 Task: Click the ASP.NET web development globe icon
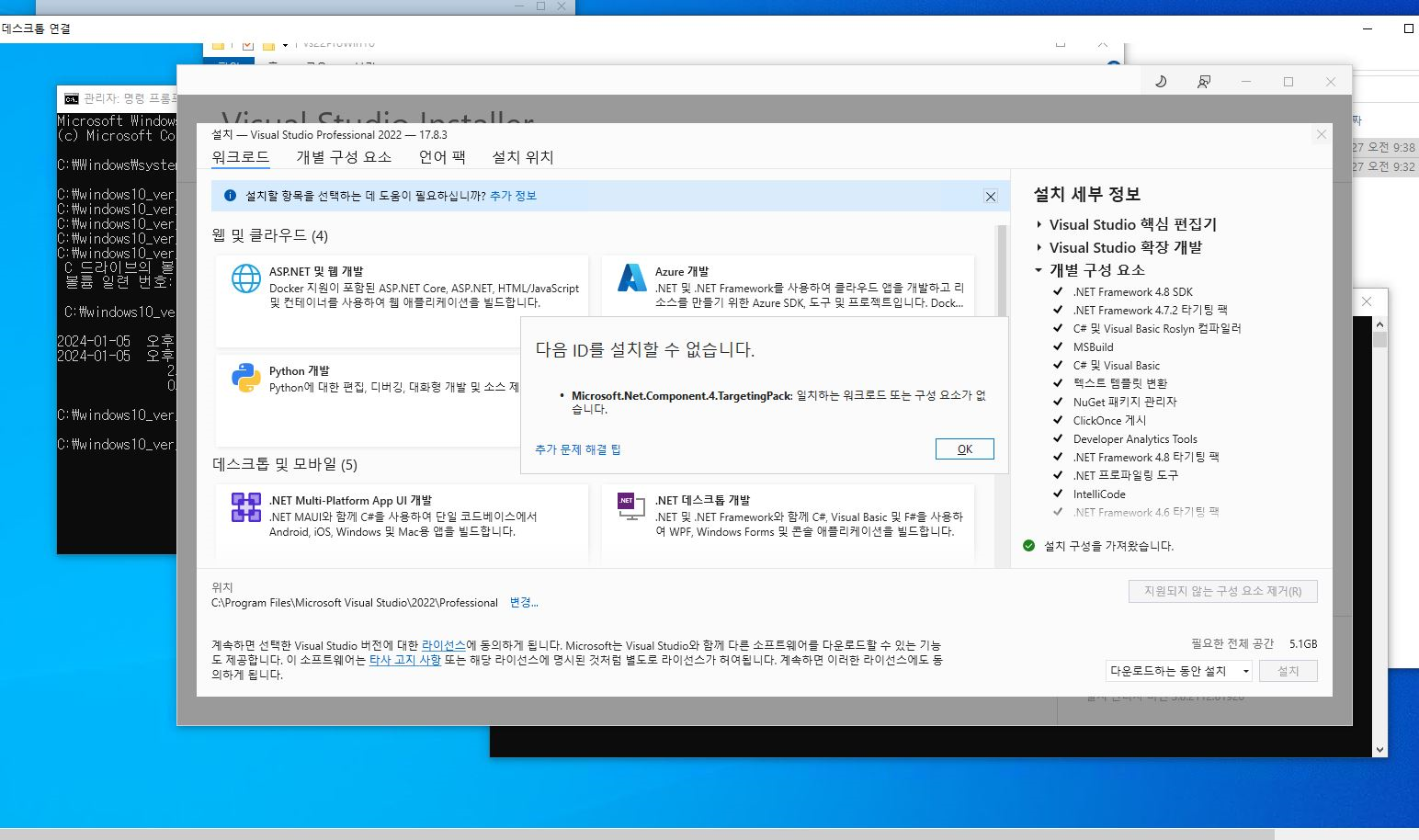point(246,278)
